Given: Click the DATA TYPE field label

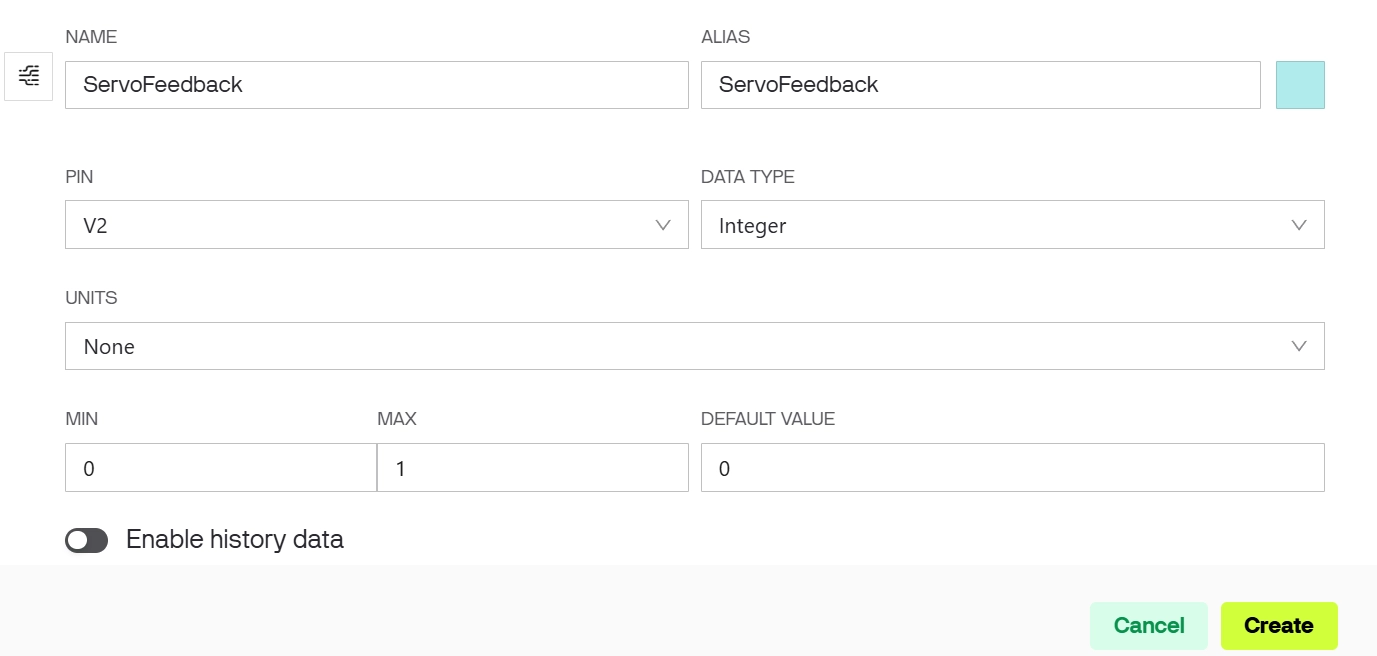Looking at the screenshot, I should 748,177.
